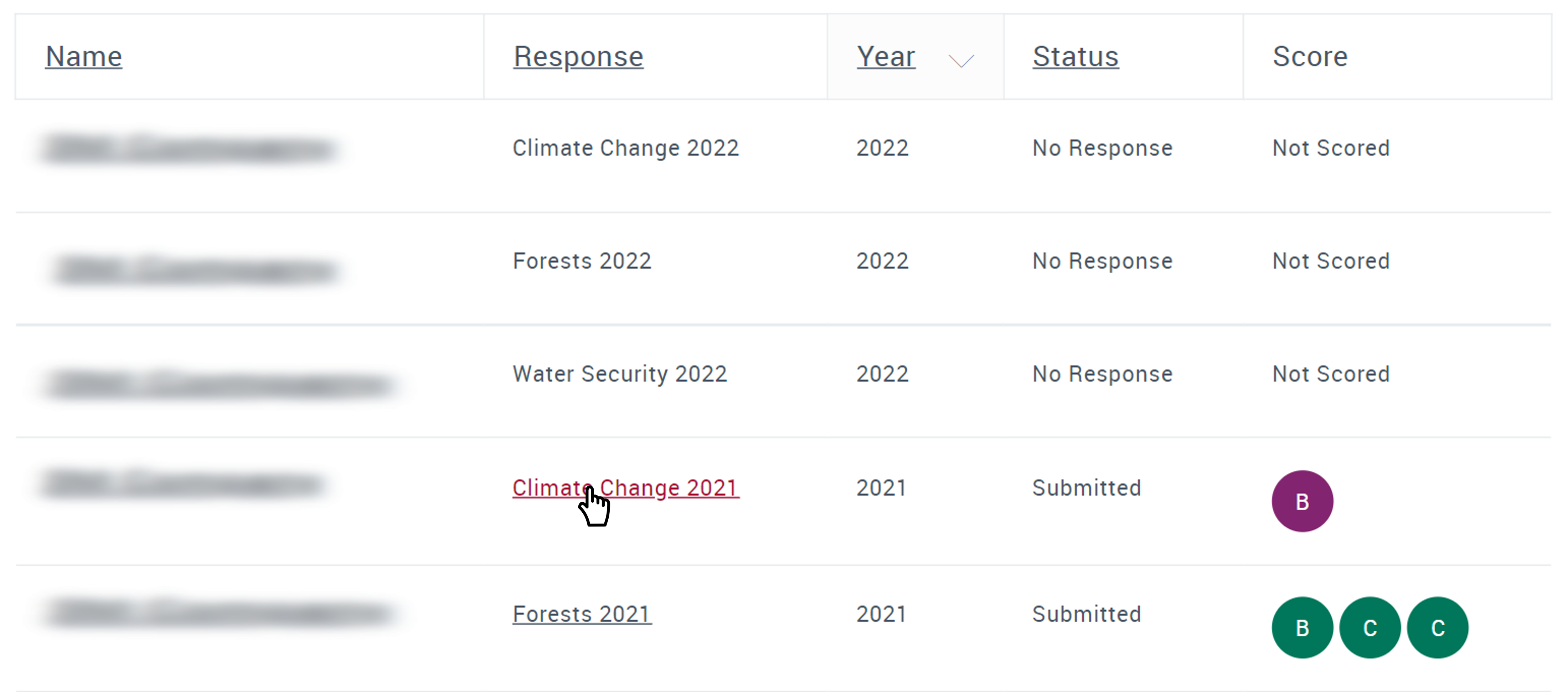Click the last green C score badge
The image size is (1568, 692).
click(1438, 627)
